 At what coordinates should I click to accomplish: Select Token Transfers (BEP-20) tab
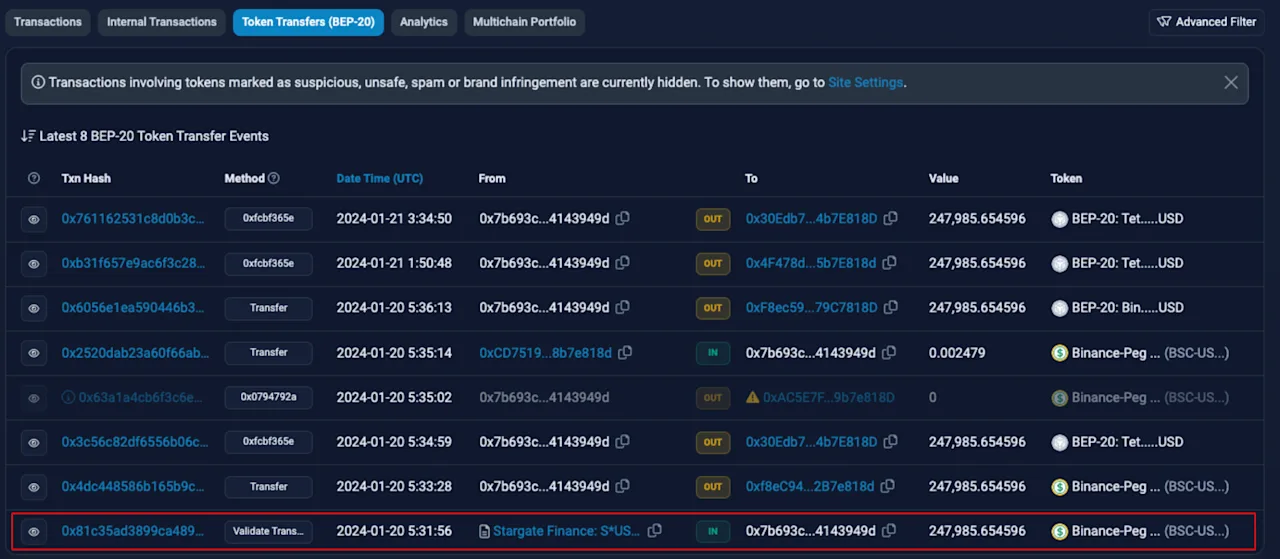[309, 22]
